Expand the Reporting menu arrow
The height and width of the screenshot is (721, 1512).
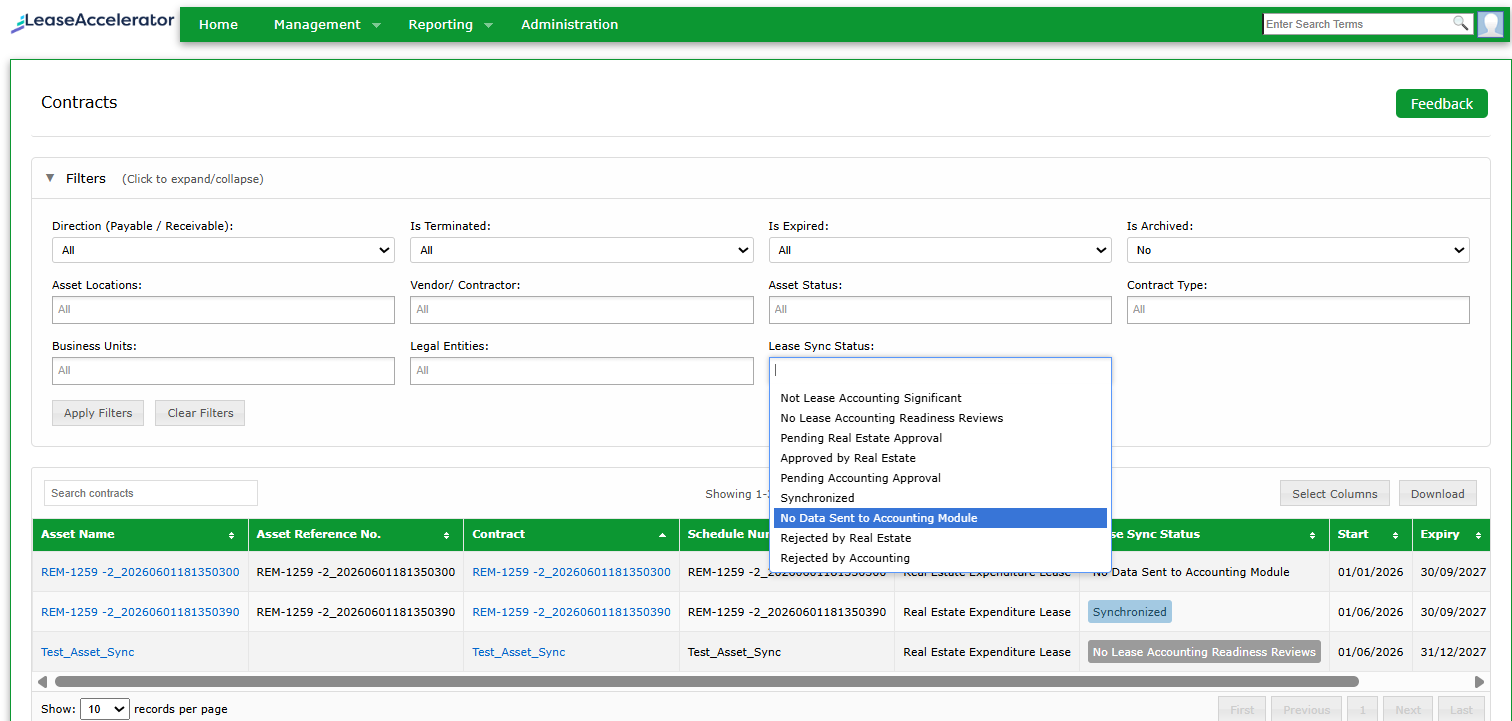489,26
